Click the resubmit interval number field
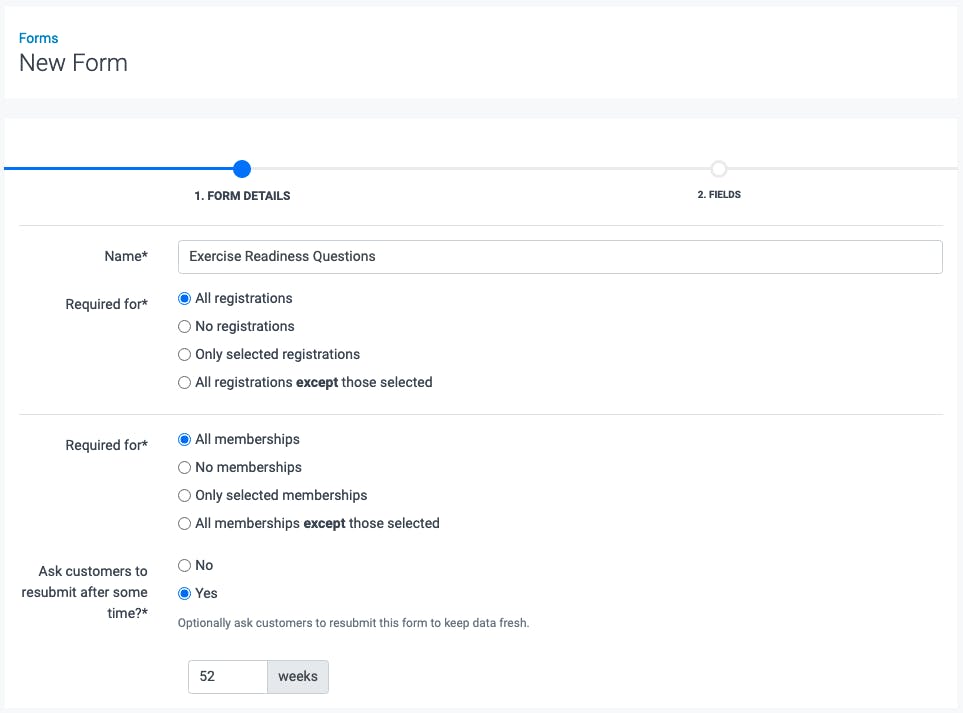 pos(227,676)
